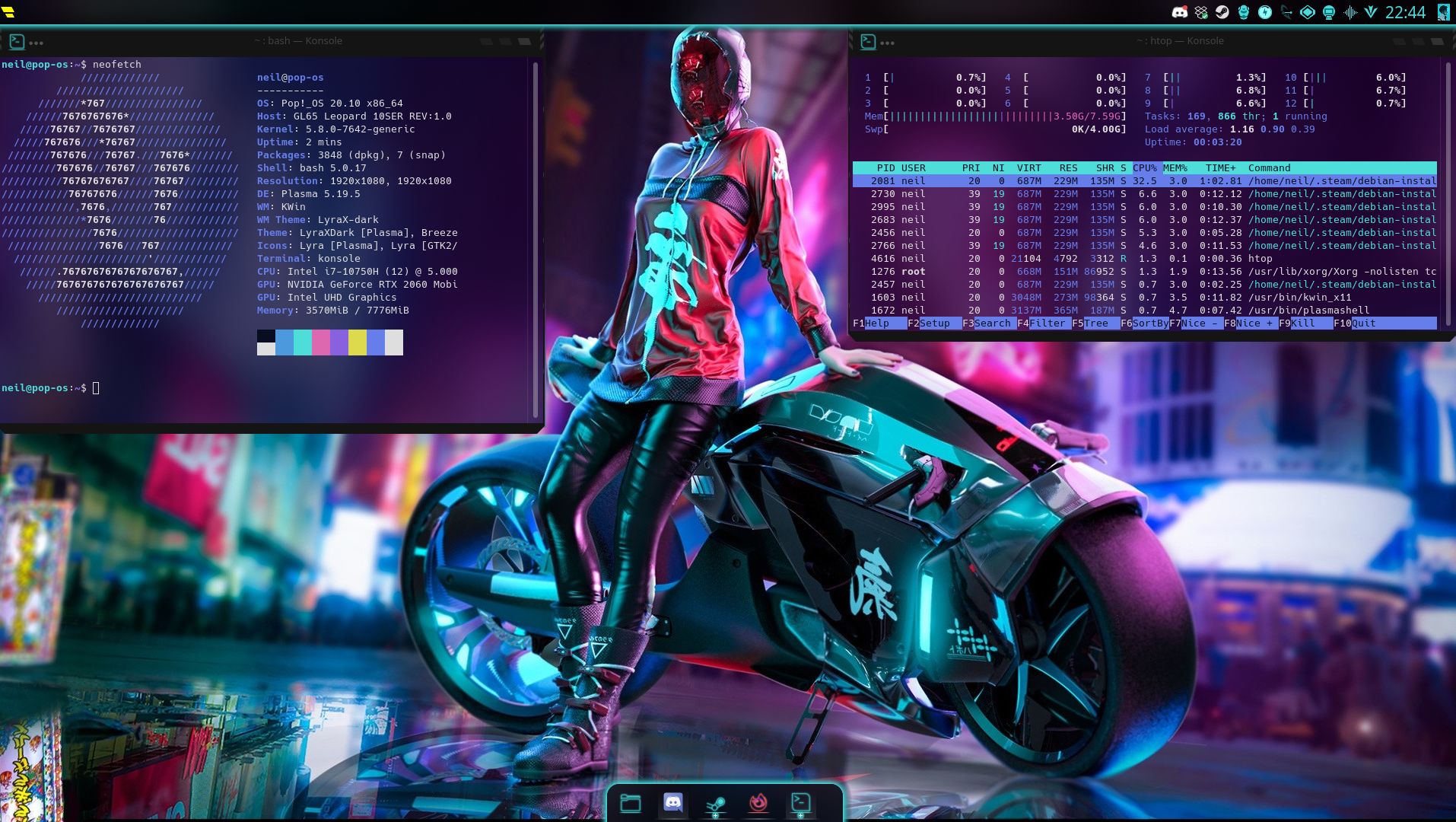
Task: Open the hamburger menu on the htop Konsole window
Action: point(887,43)
